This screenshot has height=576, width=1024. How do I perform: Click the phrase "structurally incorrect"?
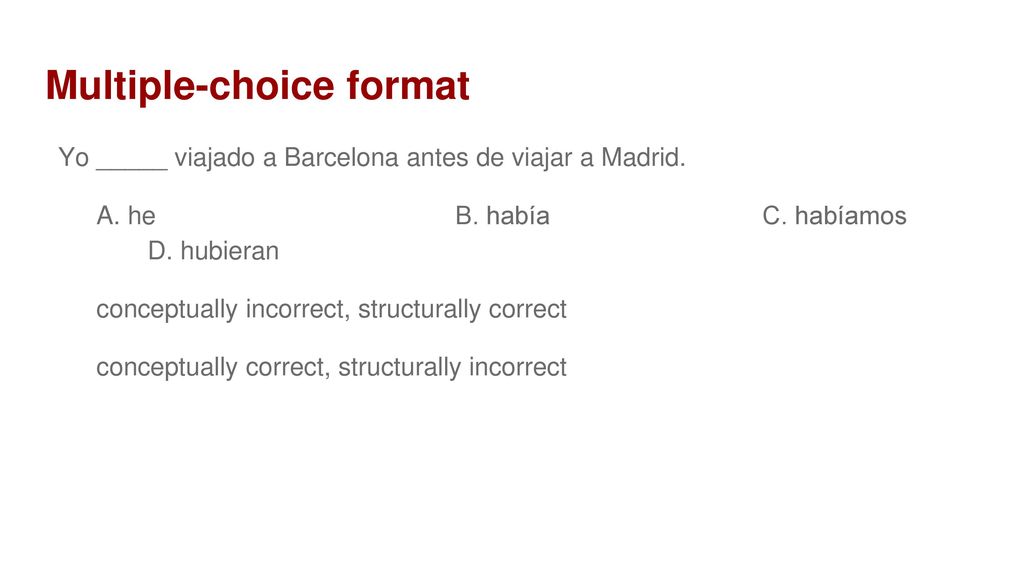pyautogui.click(x=452, y=368)
